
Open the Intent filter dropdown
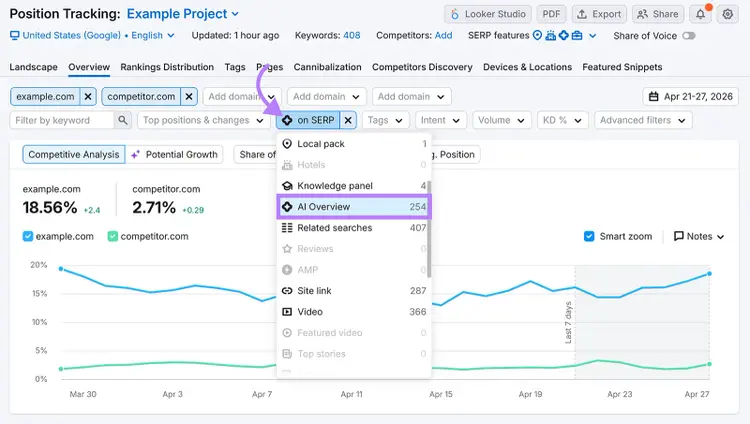pyautogui.click(x=441, y=120)
